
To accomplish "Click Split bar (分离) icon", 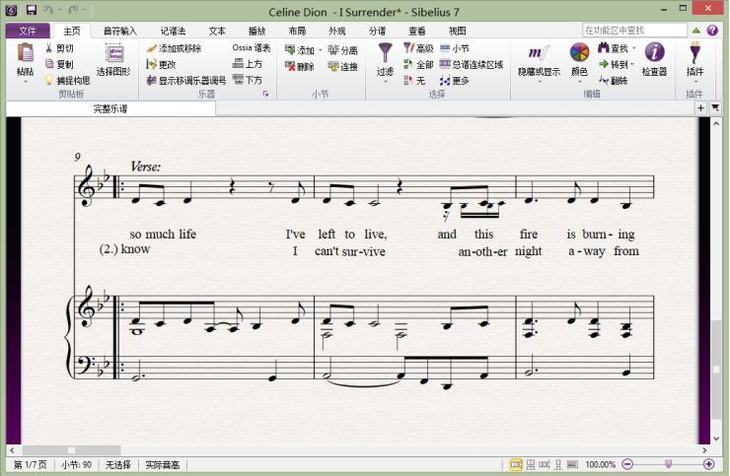I will pos(333,49).
